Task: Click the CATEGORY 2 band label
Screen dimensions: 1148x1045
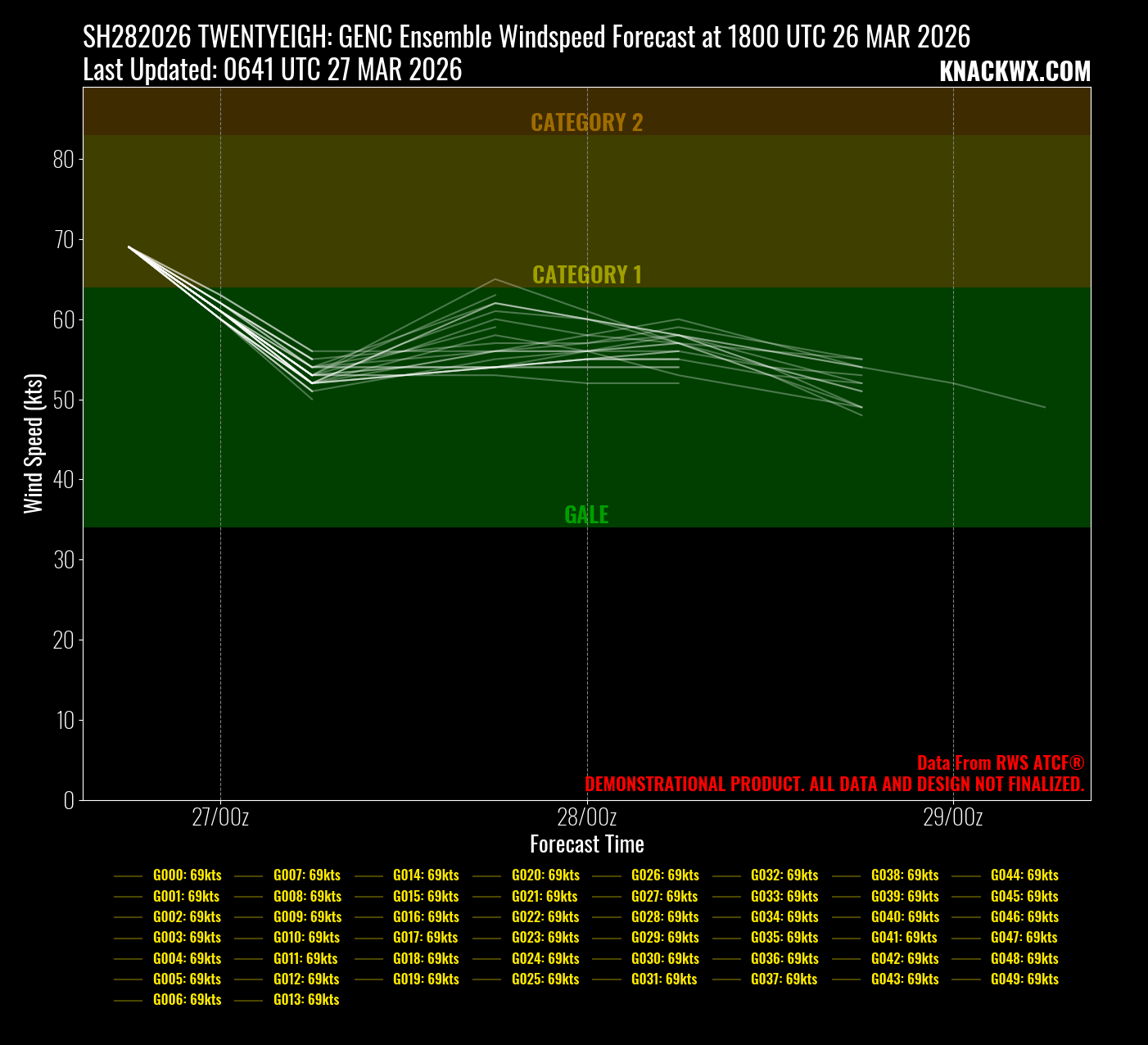Action: [x=586, y=122]
